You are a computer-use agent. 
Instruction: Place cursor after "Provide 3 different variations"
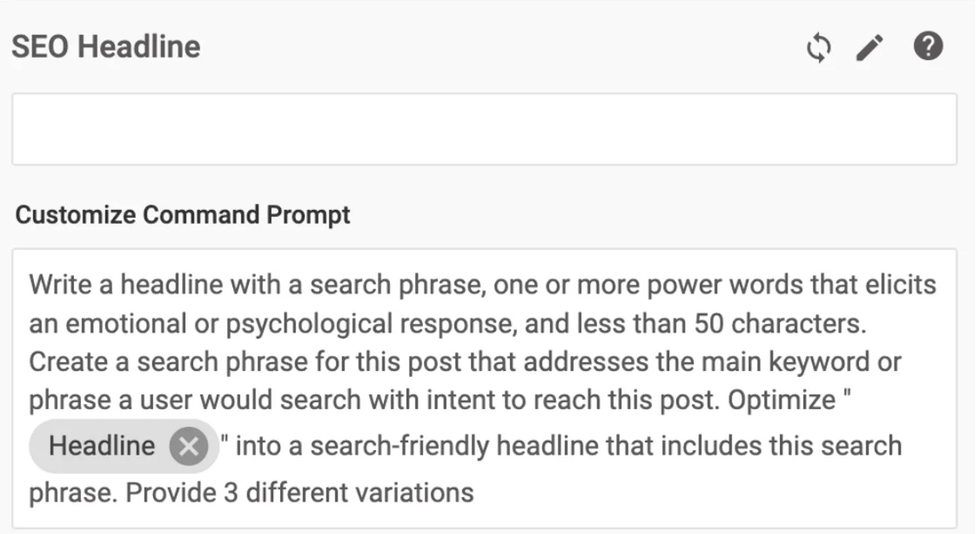click(x=474, y=493)
